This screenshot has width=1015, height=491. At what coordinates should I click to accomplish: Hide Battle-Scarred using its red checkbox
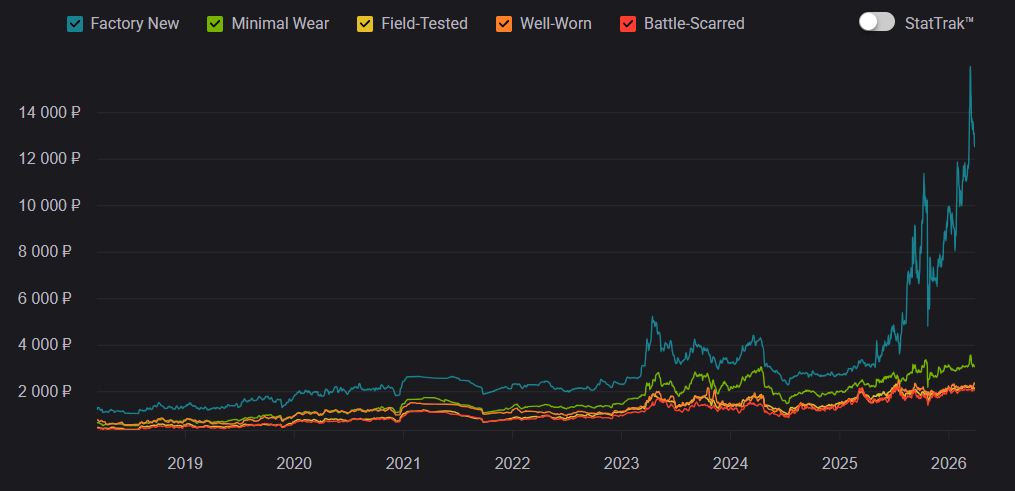coord(628,23)
